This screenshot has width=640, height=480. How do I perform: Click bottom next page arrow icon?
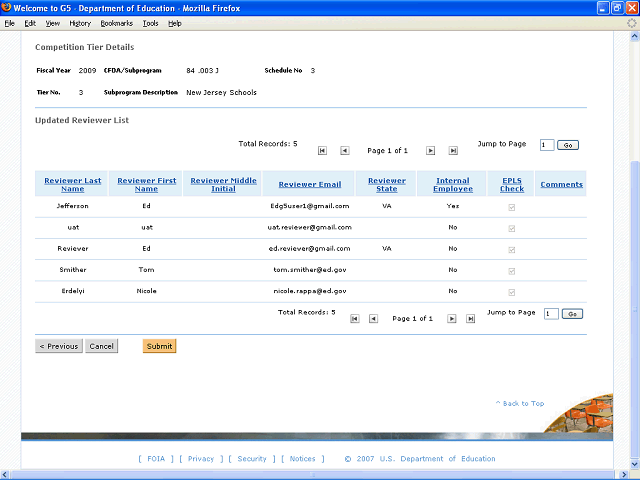point(452,319)
